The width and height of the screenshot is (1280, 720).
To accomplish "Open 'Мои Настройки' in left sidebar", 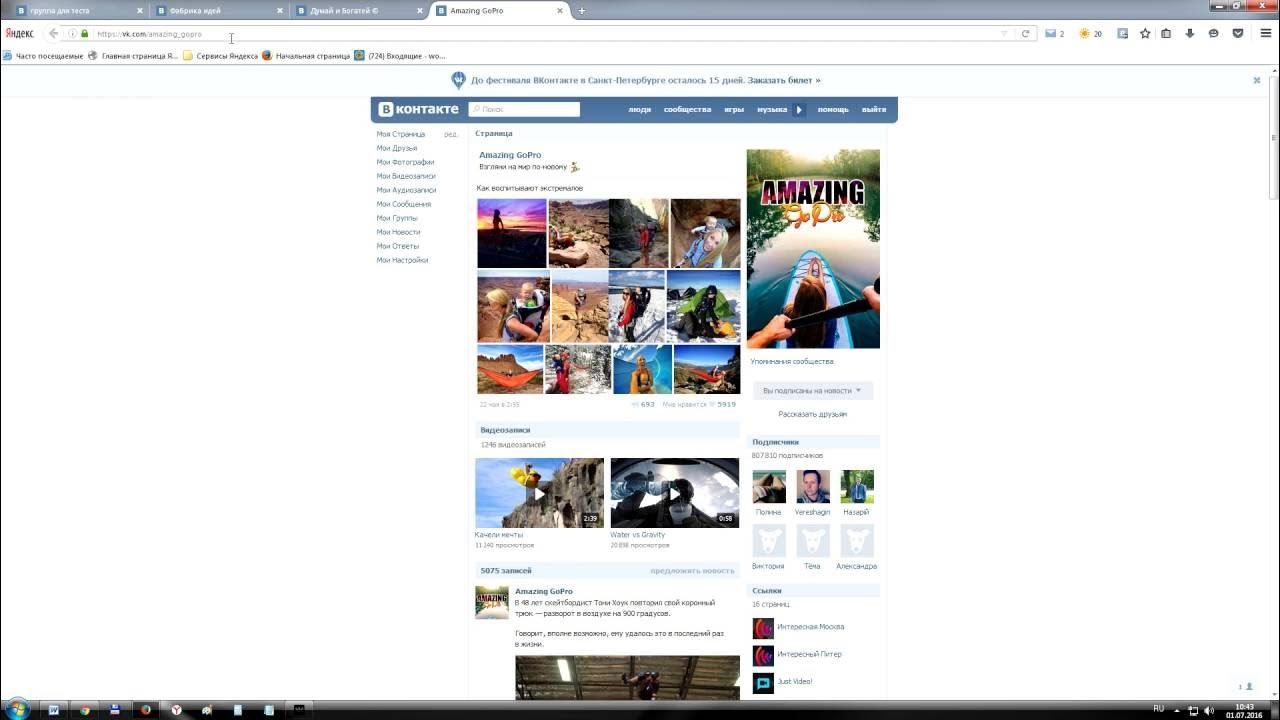I will 402,260.
